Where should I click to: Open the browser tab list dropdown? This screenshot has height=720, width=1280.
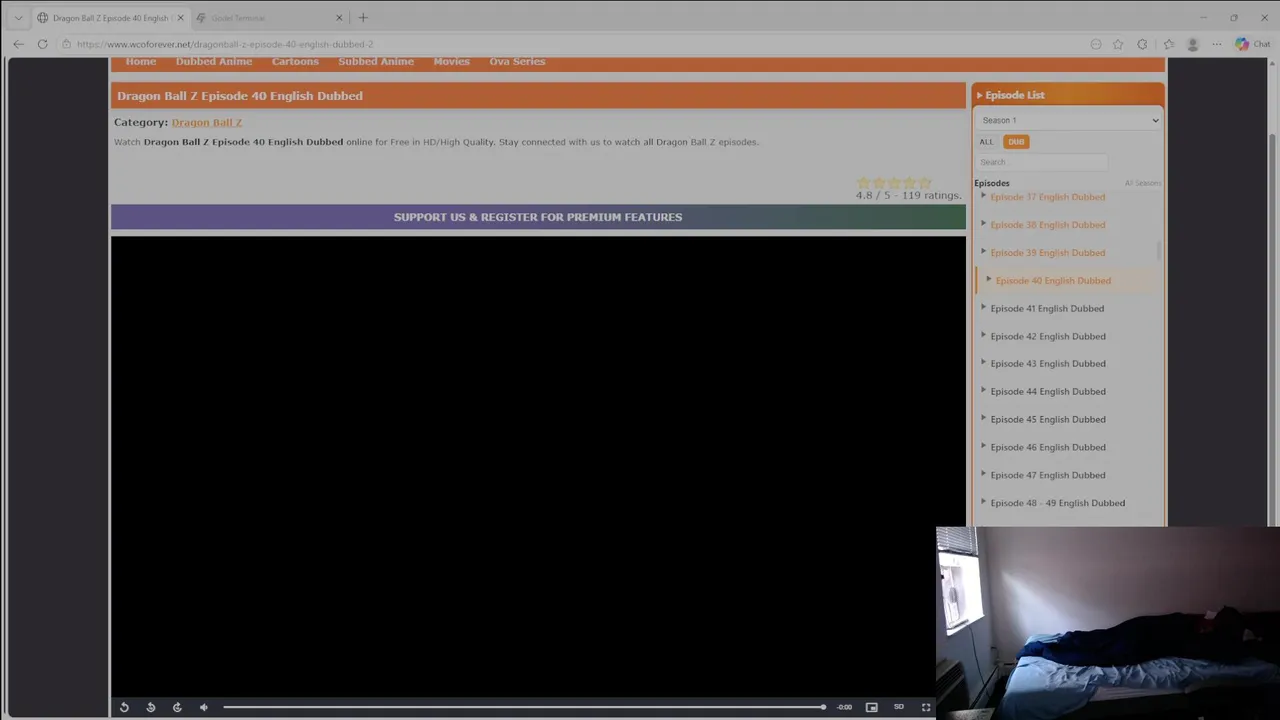pyautogui.click(x=18, y=18)
